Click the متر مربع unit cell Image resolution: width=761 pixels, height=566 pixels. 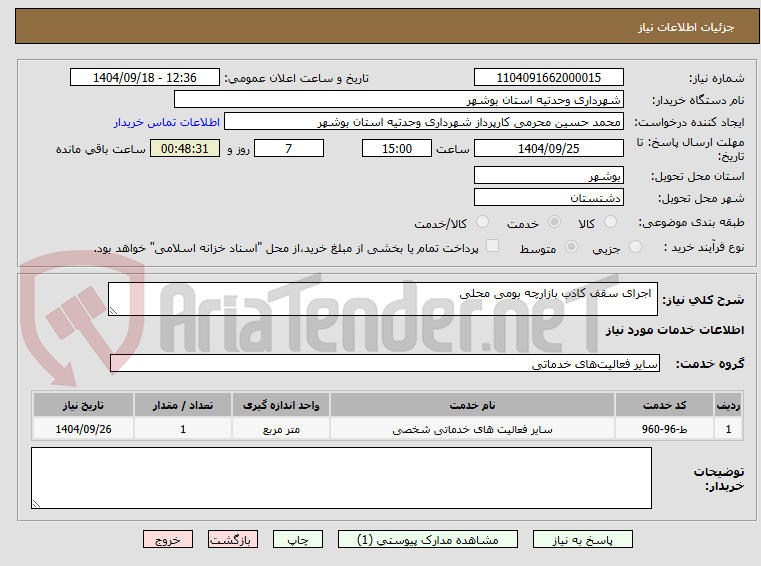281,429
